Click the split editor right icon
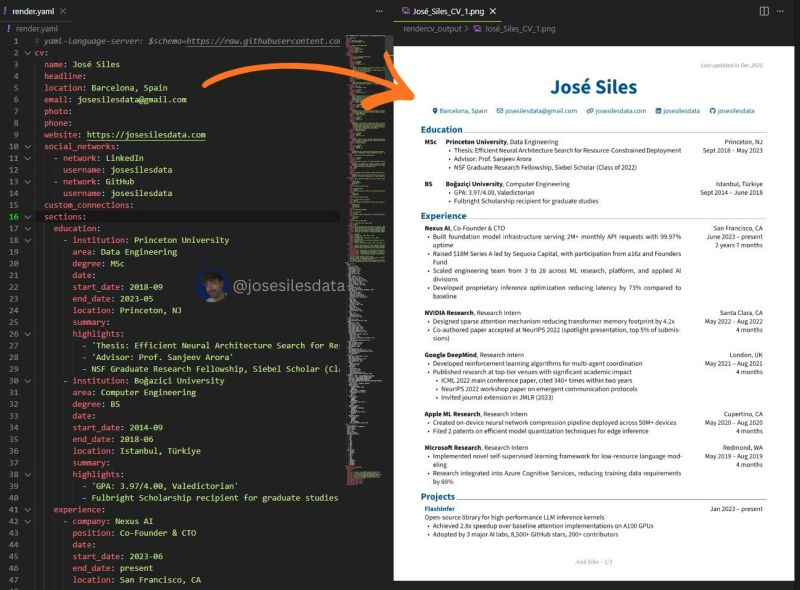The width and height of the screenshot is (800, 590). click(764, 11)
